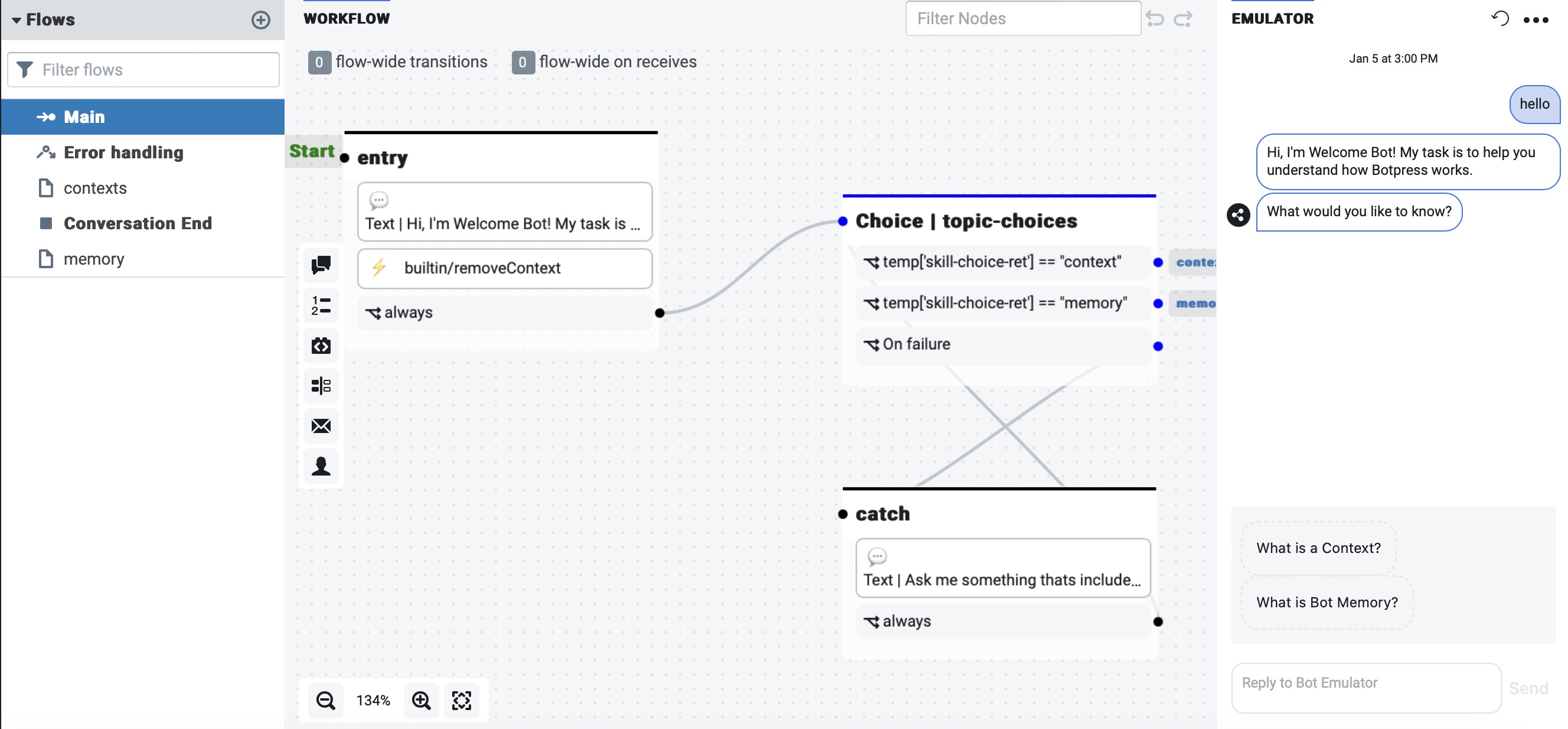Click the zoom fit icon in workflow
This screenshot has height=729, width=1568.
click(x=461, y=700)
